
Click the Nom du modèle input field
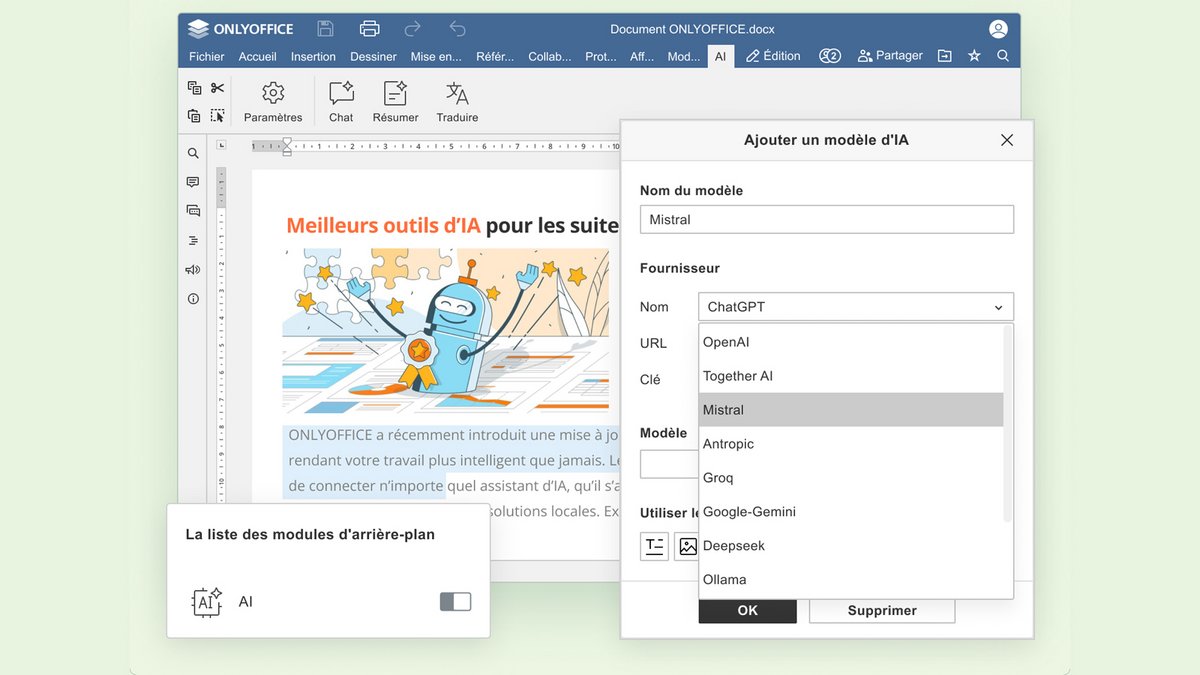point(827,220)
